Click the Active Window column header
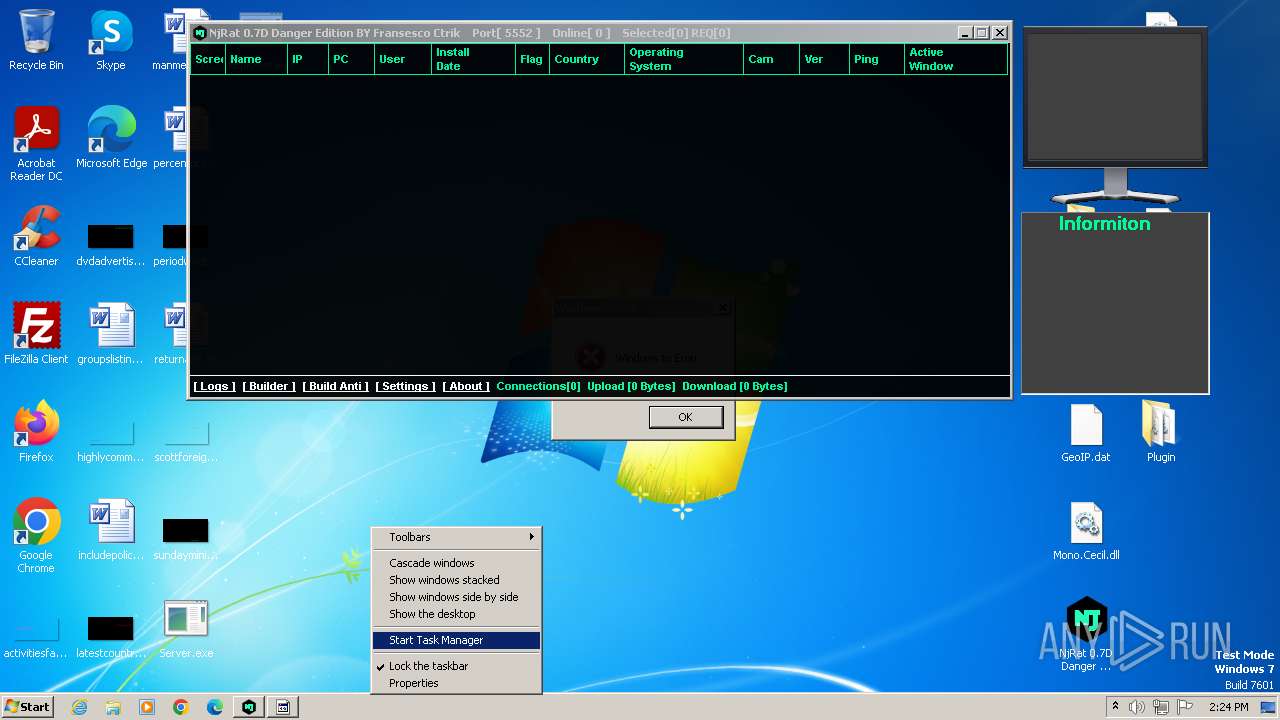 [955, 59]
